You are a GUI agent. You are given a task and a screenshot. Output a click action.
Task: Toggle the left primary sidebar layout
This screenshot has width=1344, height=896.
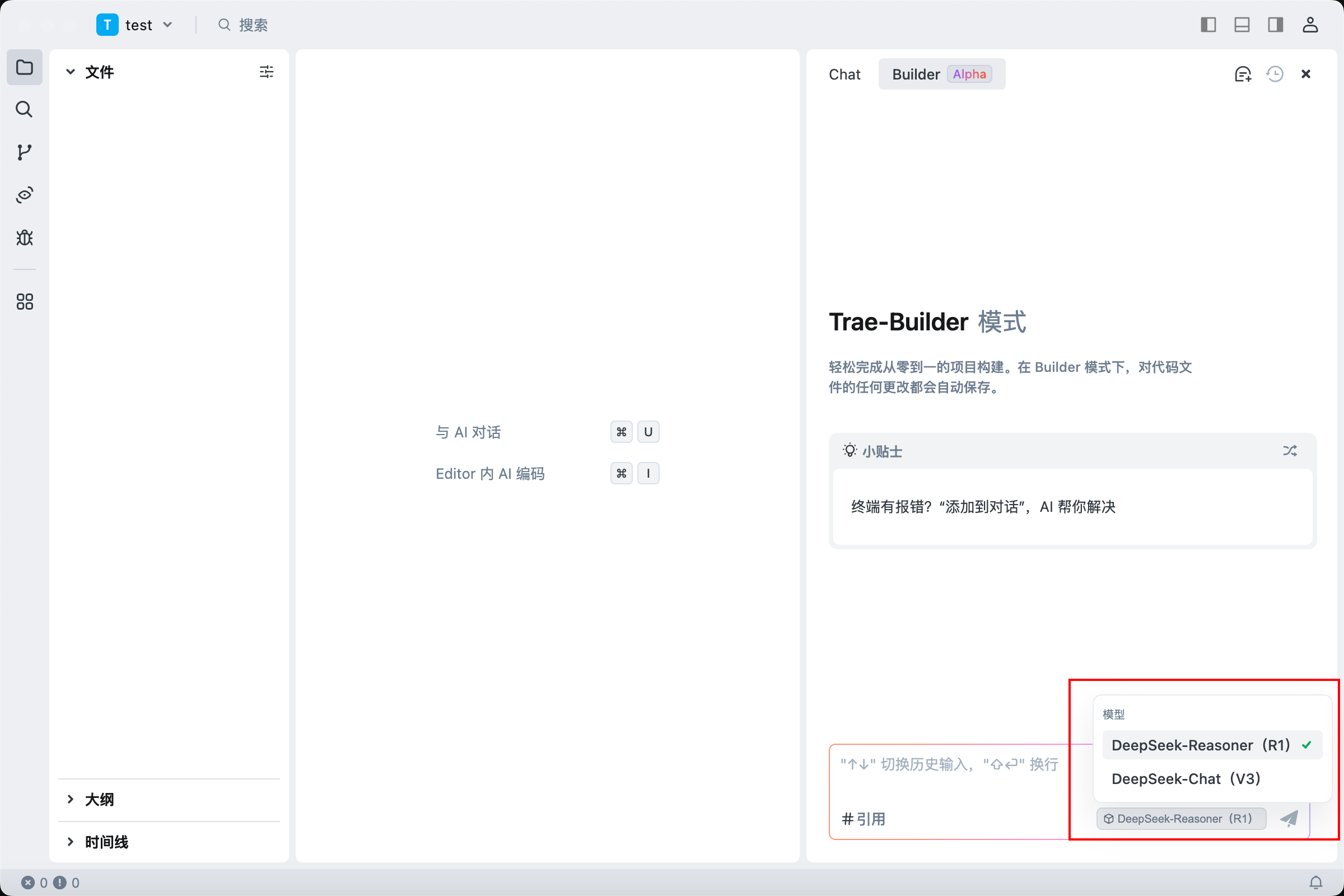pos(1208,25)
